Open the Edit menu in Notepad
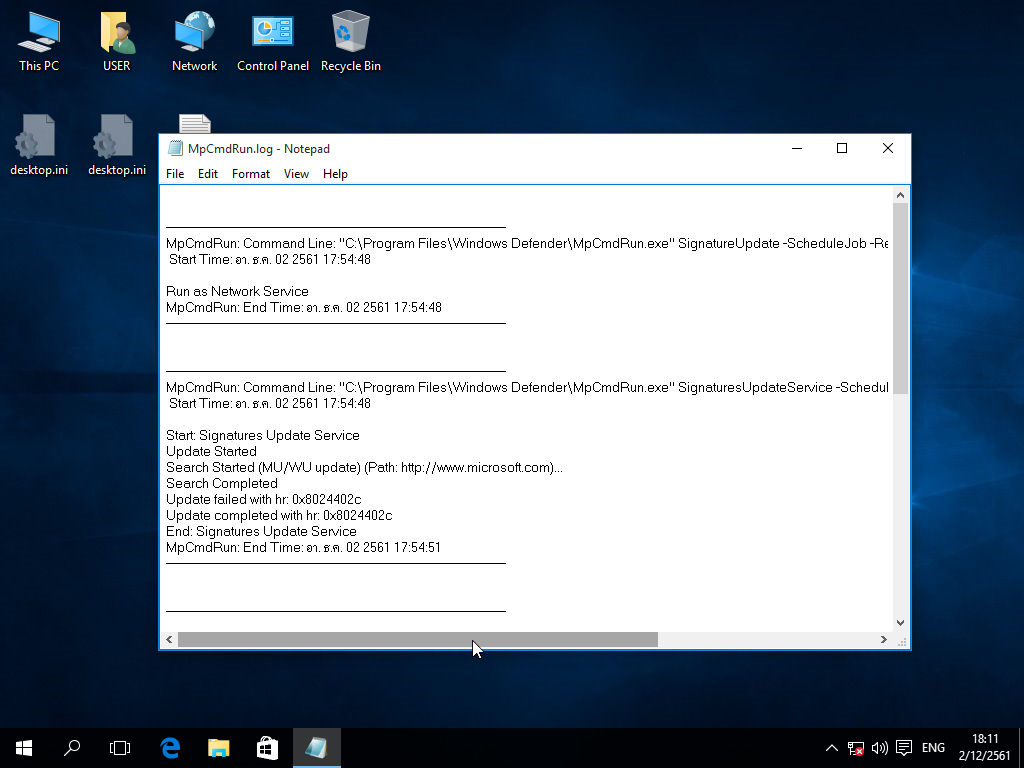This screenshot has width=1024, height=768. tap(208, 174)
